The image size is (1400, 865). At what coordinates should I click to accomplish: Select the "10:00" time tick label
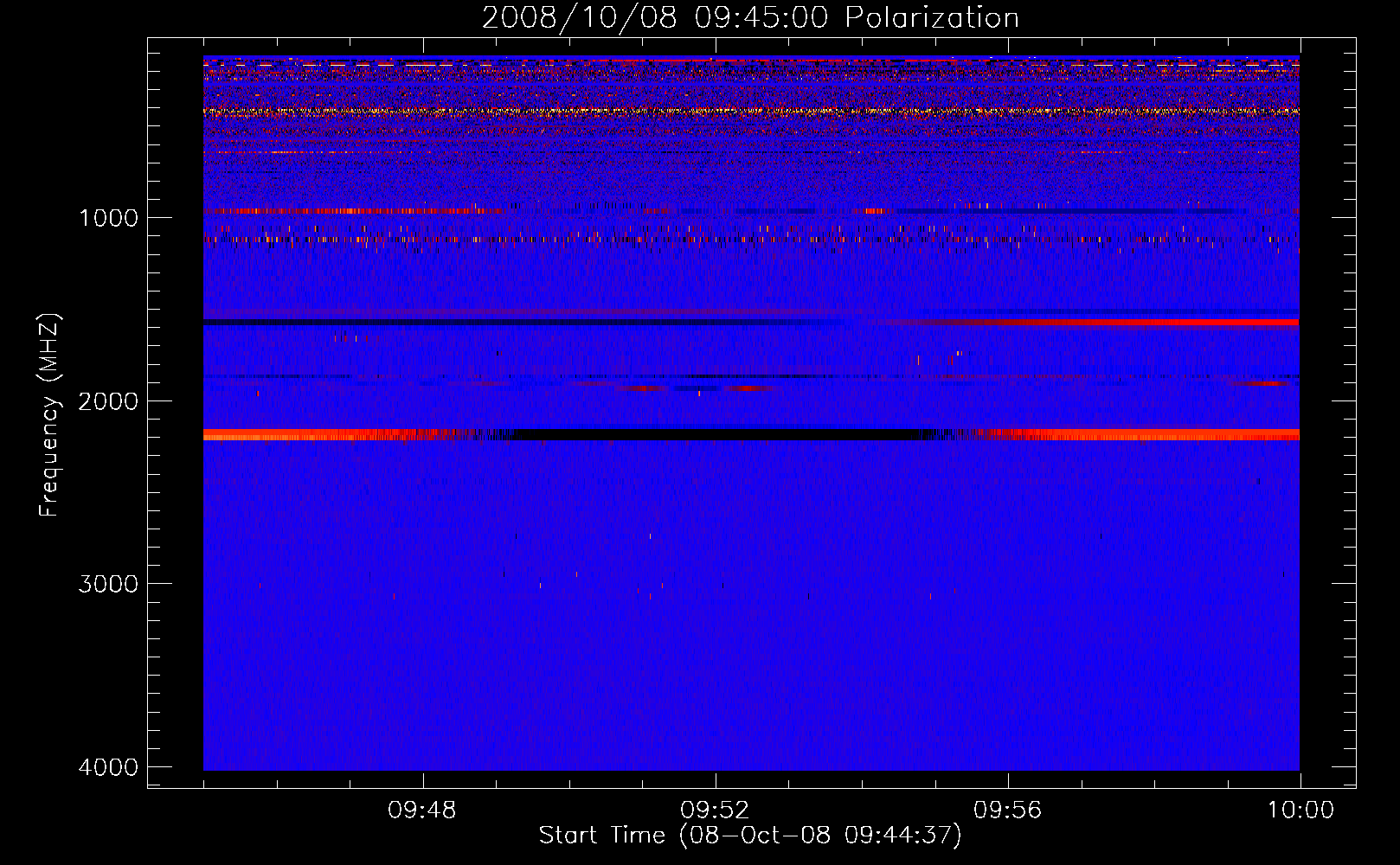point(1300,811)
